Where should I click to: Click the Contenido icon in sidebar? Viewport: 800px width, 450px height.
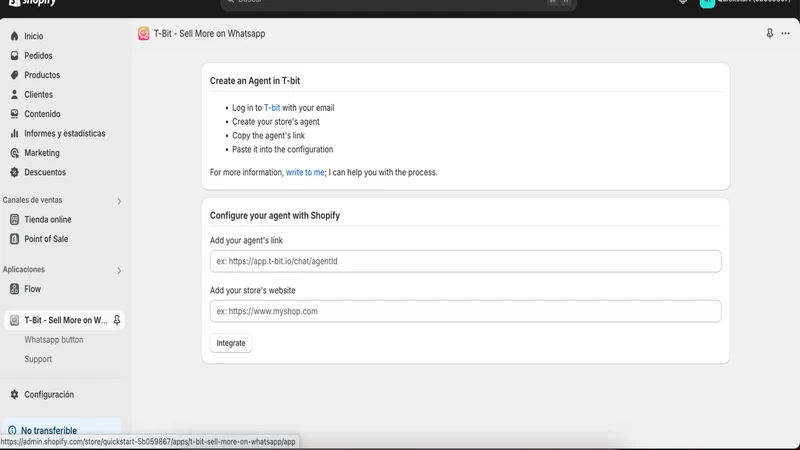coord(14,114)
